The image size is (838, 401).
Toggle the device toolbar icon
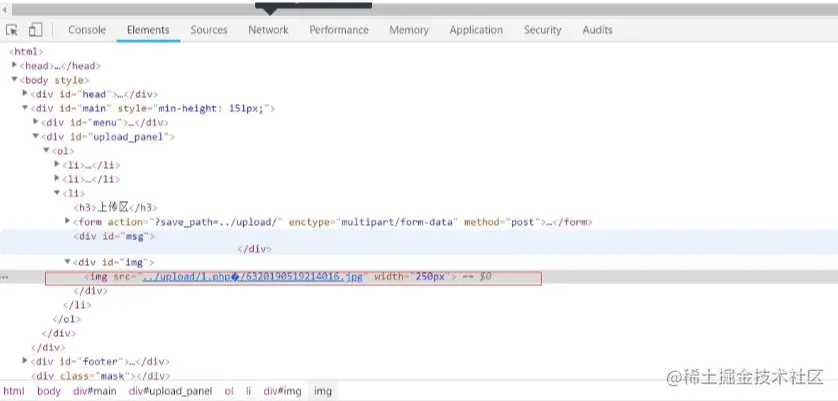35,30
